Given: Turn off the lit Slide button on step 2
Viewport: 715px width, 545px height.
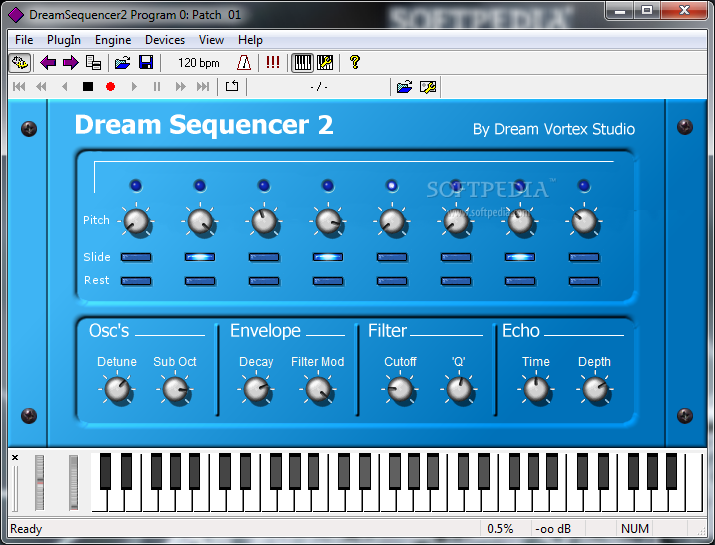Looking at the screenshot, I should point(200,257).
